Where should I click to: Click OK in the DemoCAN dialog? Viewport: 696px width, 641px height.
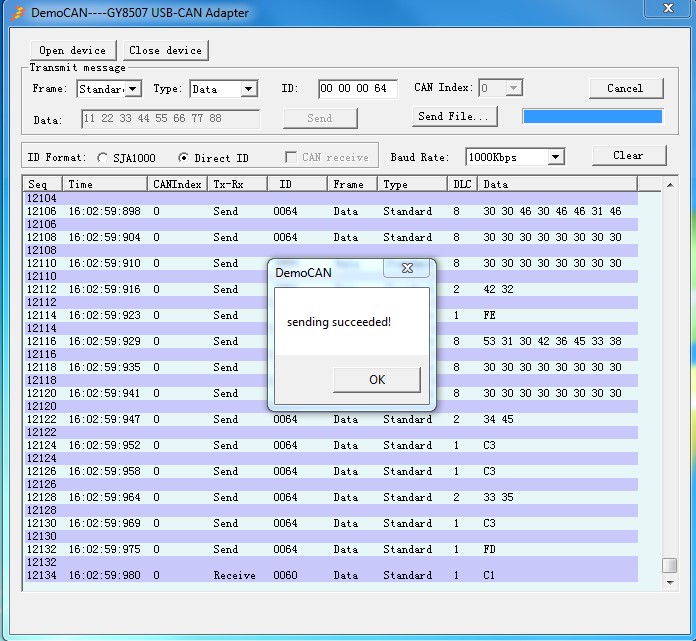coord(377,380)
